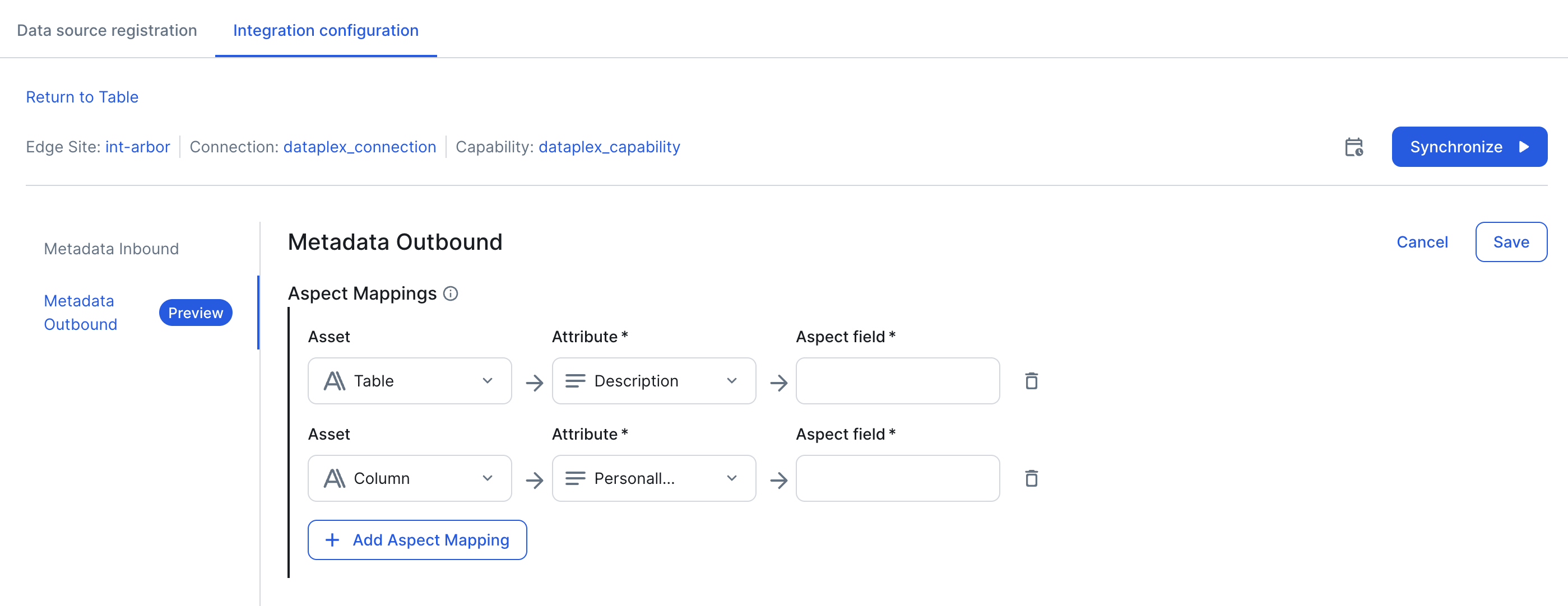The height and width of the screenshot is (606, 1568).
Task: Open Metadata Inbound section
Action: (x=112, y=249)
